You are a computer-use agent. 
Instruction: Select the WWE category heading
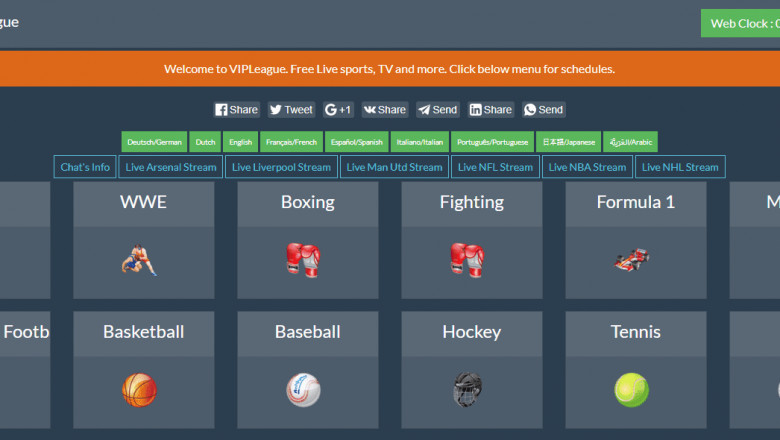(144, 203)
